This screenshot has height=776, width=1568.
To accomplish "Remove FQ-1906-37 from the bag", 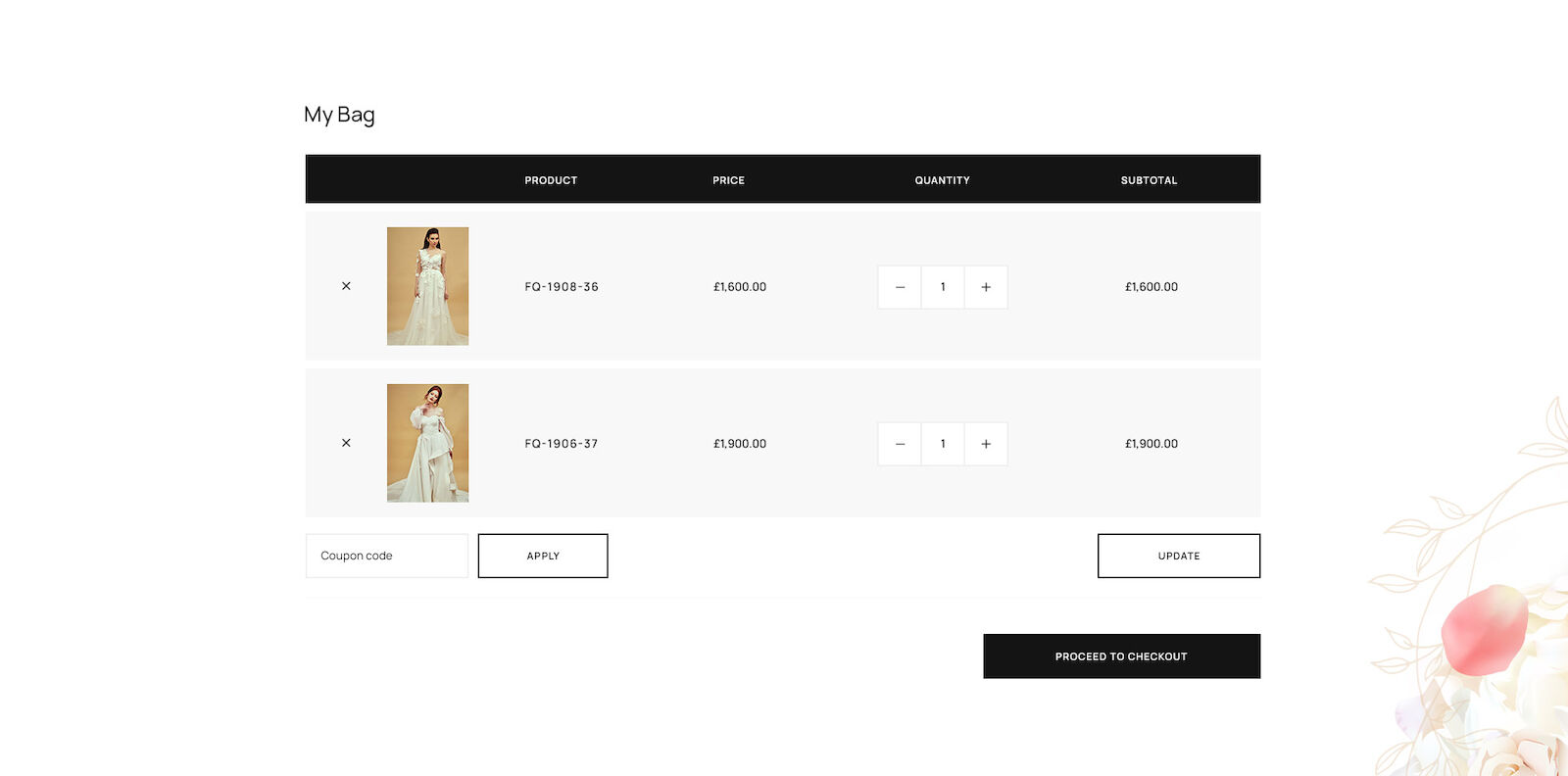I will pos(346,443).
